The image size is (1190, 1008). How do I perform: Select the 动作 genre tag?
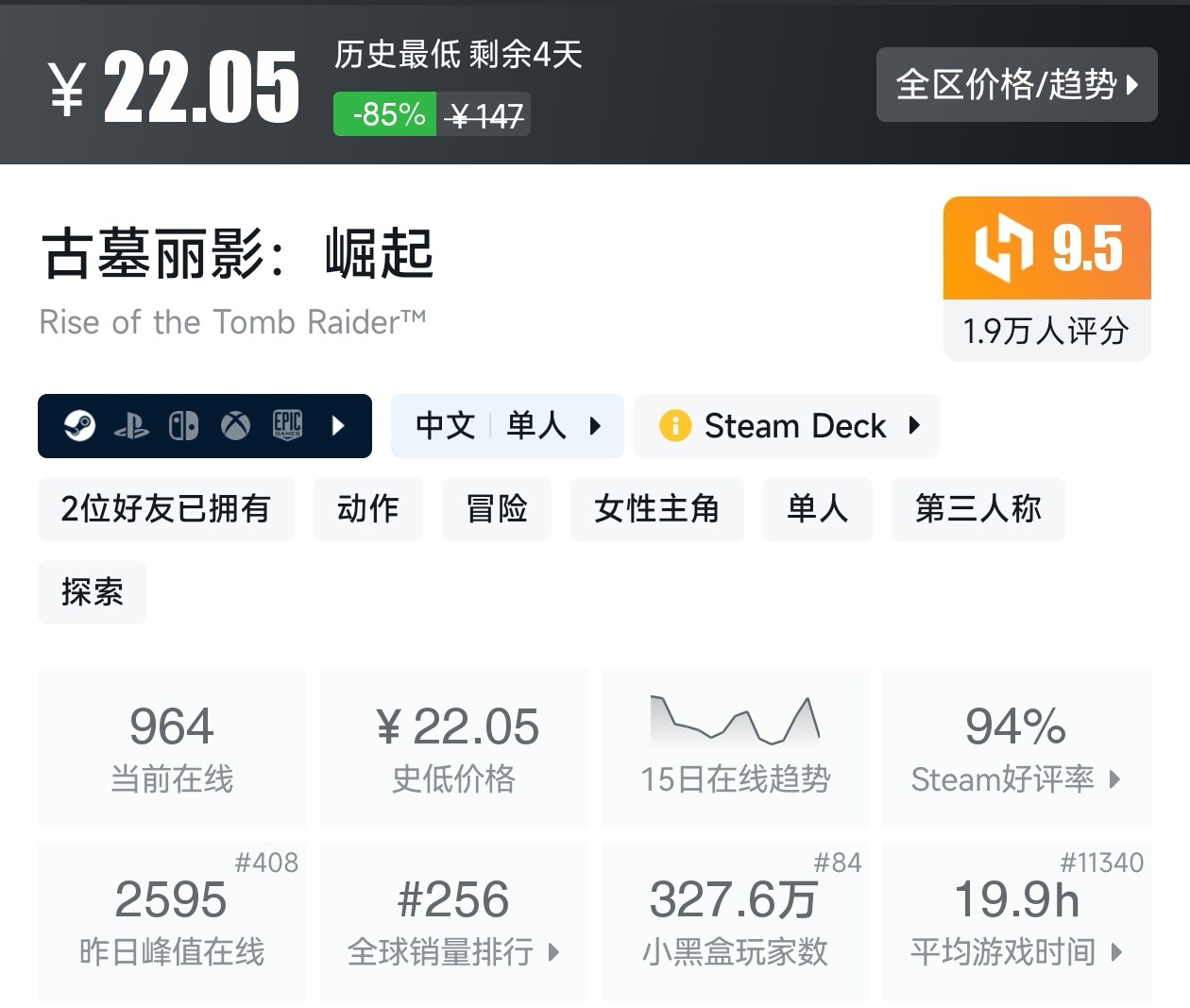[x=368, y=509]
